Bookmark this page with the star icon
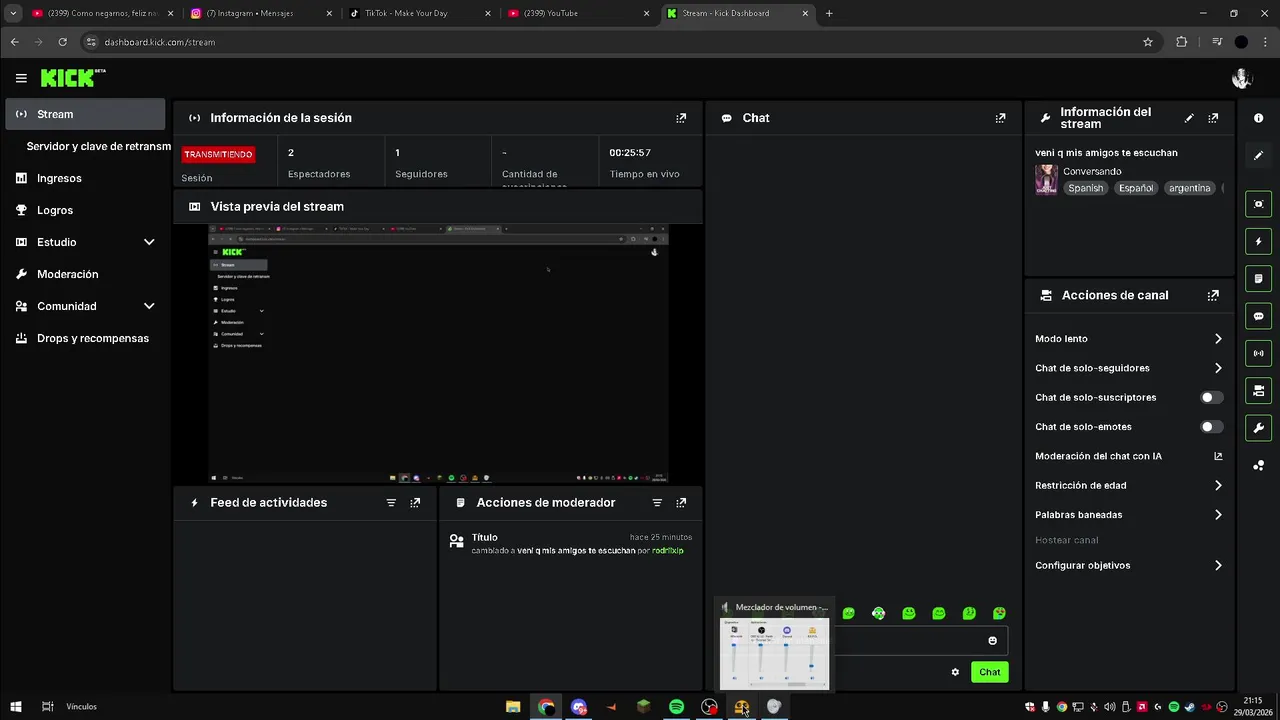 (1148, 42)
